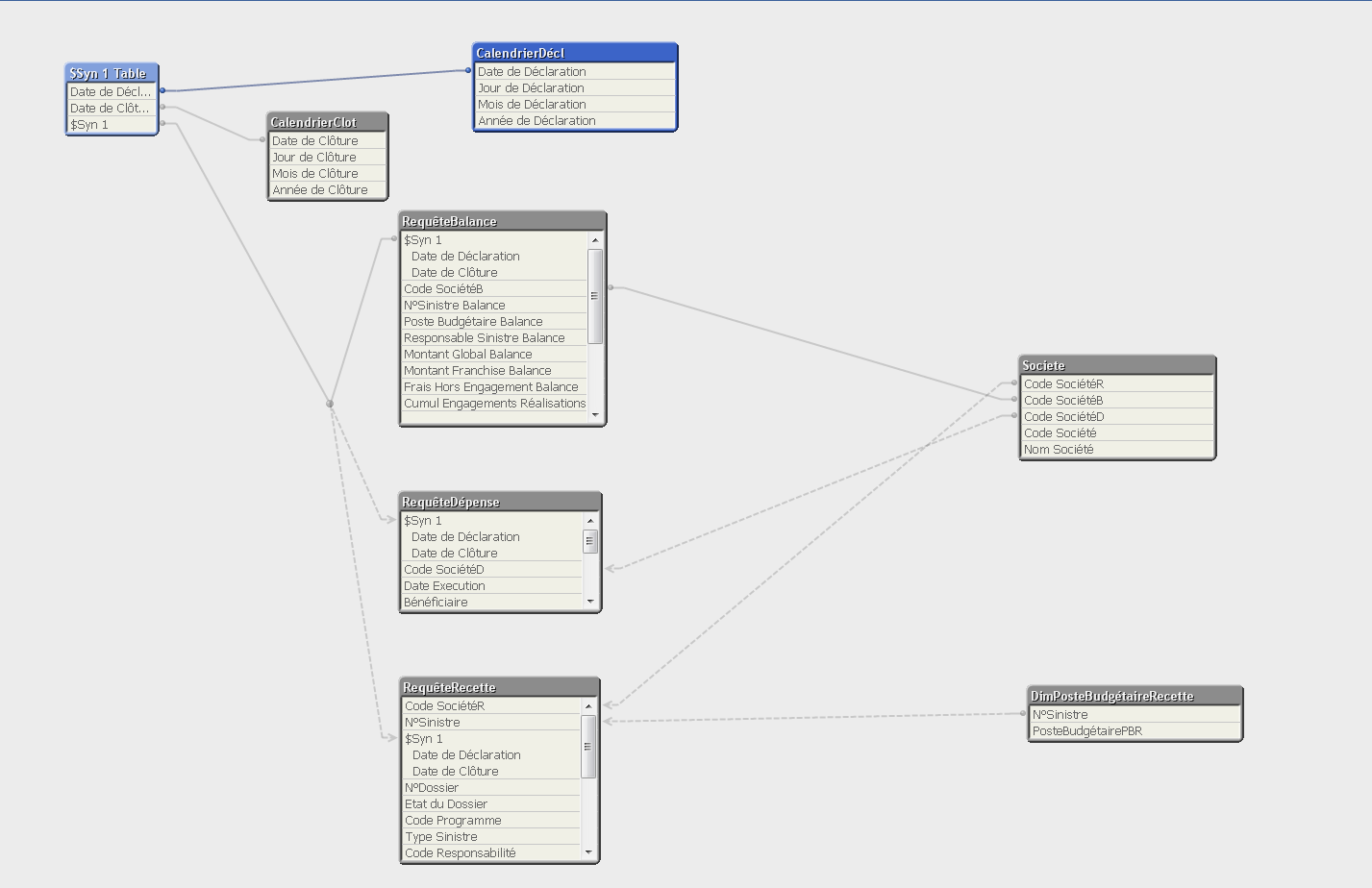Click Date de Décl... in $Syn 1 Table
The image size is (1372, 888).
click(x=112, y=91)
